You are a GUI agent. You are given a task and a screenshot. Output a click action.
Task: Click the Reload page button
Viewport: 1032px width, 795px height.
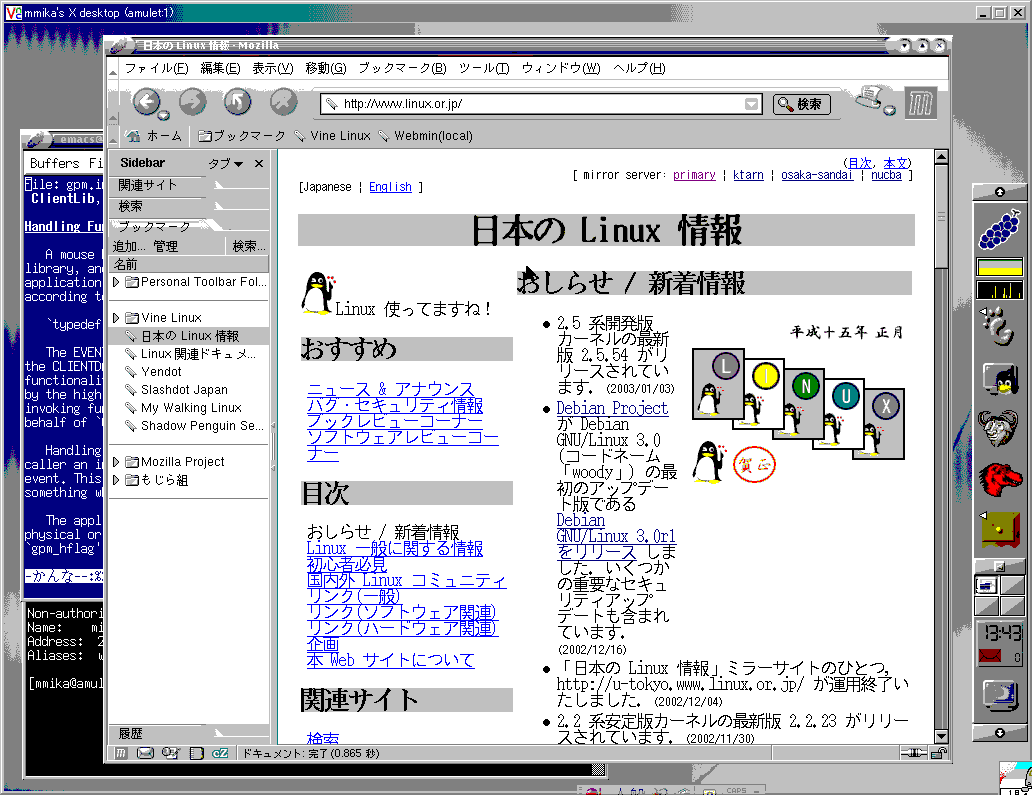click(x=238, y=102)
